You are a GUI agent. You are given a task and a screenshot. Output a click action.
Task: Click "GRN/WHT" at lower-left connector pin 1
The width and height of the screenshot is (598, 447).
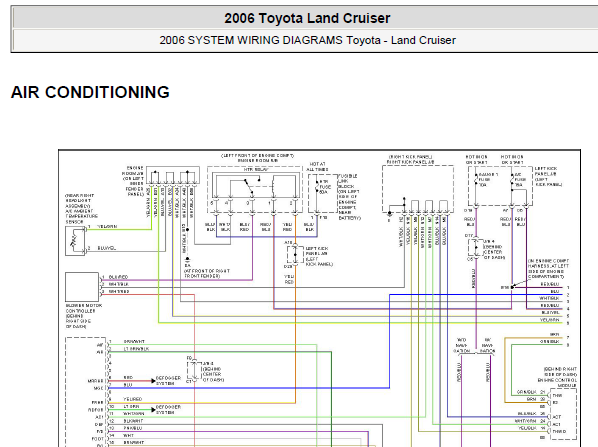134,342
